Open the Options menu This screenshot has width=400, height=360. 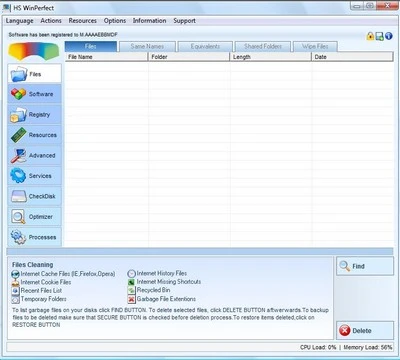tap(115, 21)
